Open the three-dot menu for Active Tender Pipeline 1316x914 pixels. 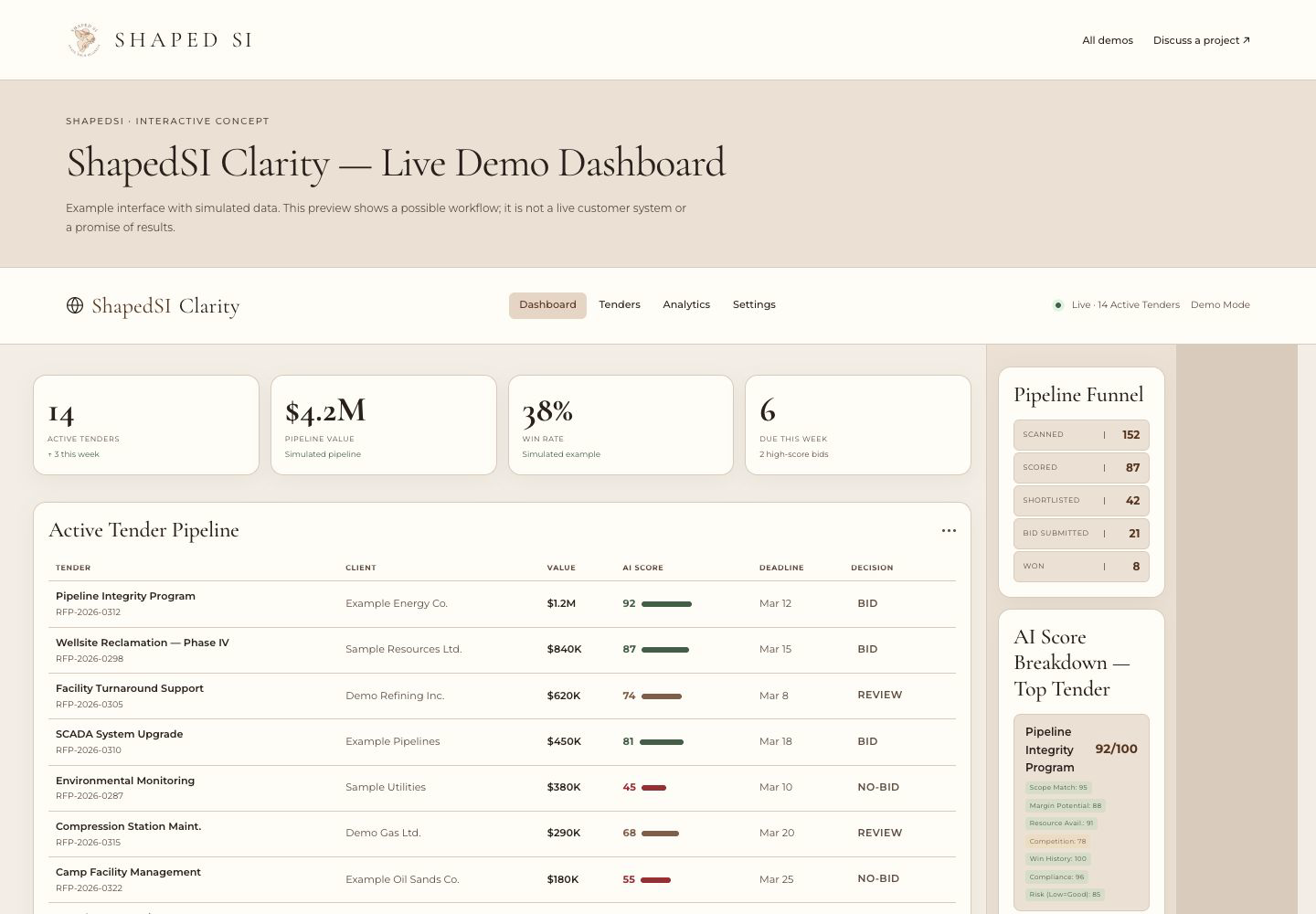tap(949, 530)
